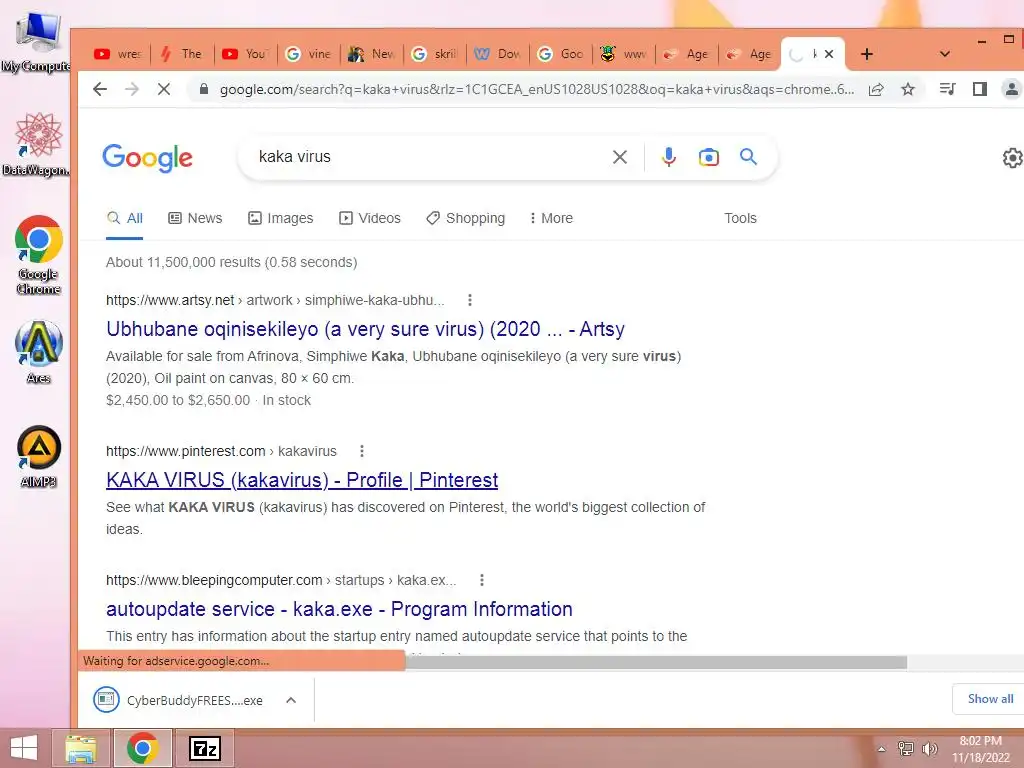Select the All results tab
This screenshot has height=768, width=1024.
[x=125, y=219]
